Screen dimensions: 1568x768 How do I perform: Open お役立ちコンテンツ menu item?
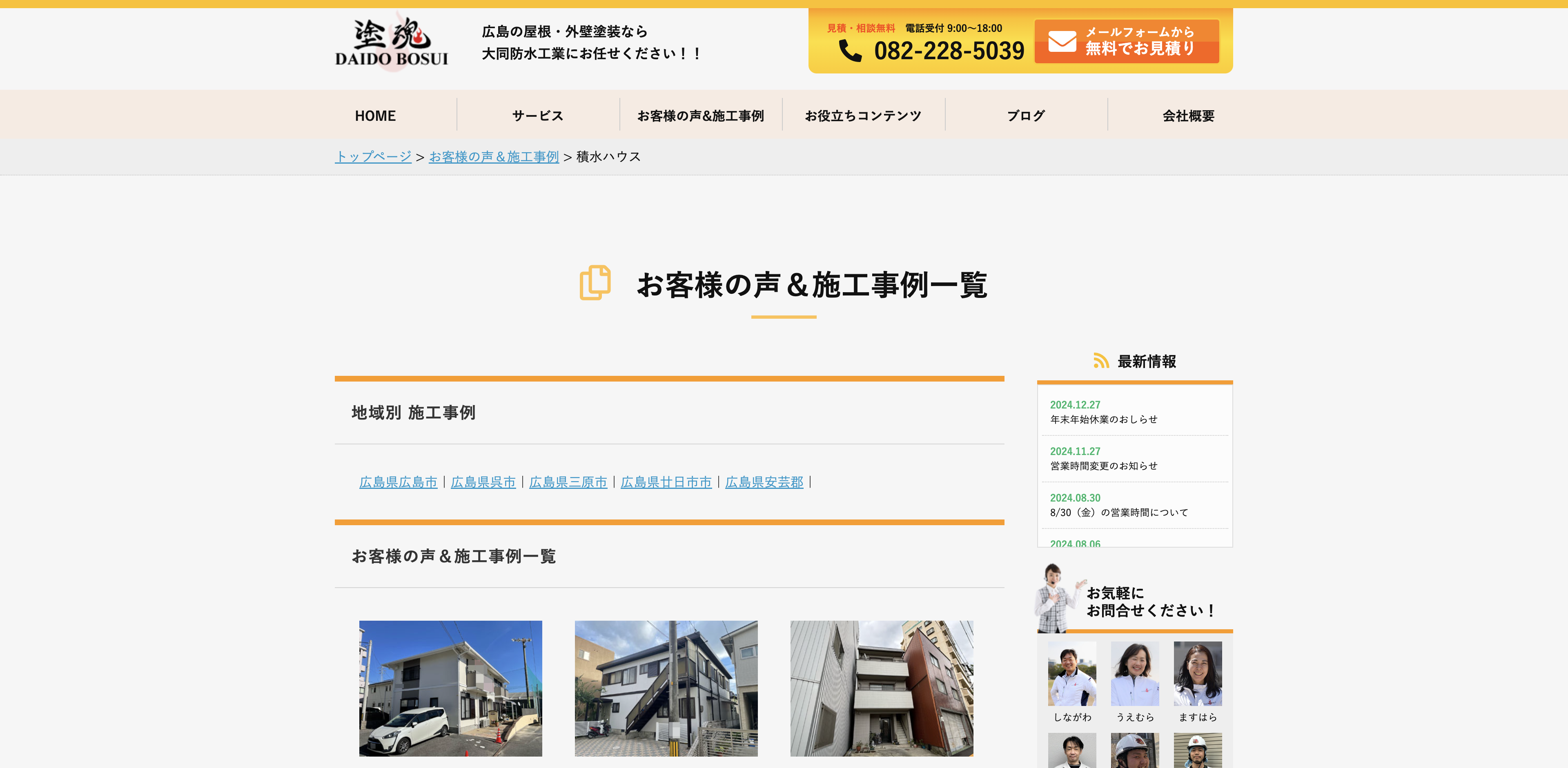(863, 115)
